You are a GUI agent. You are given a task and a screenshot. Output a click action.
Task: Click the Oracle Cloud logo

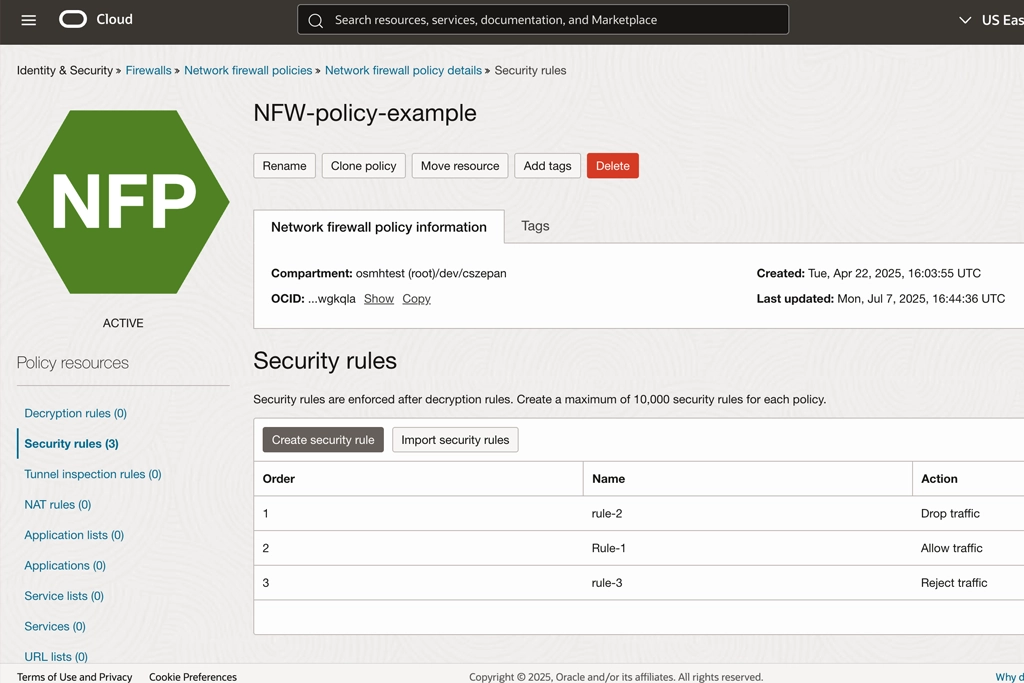pos(96,19)
